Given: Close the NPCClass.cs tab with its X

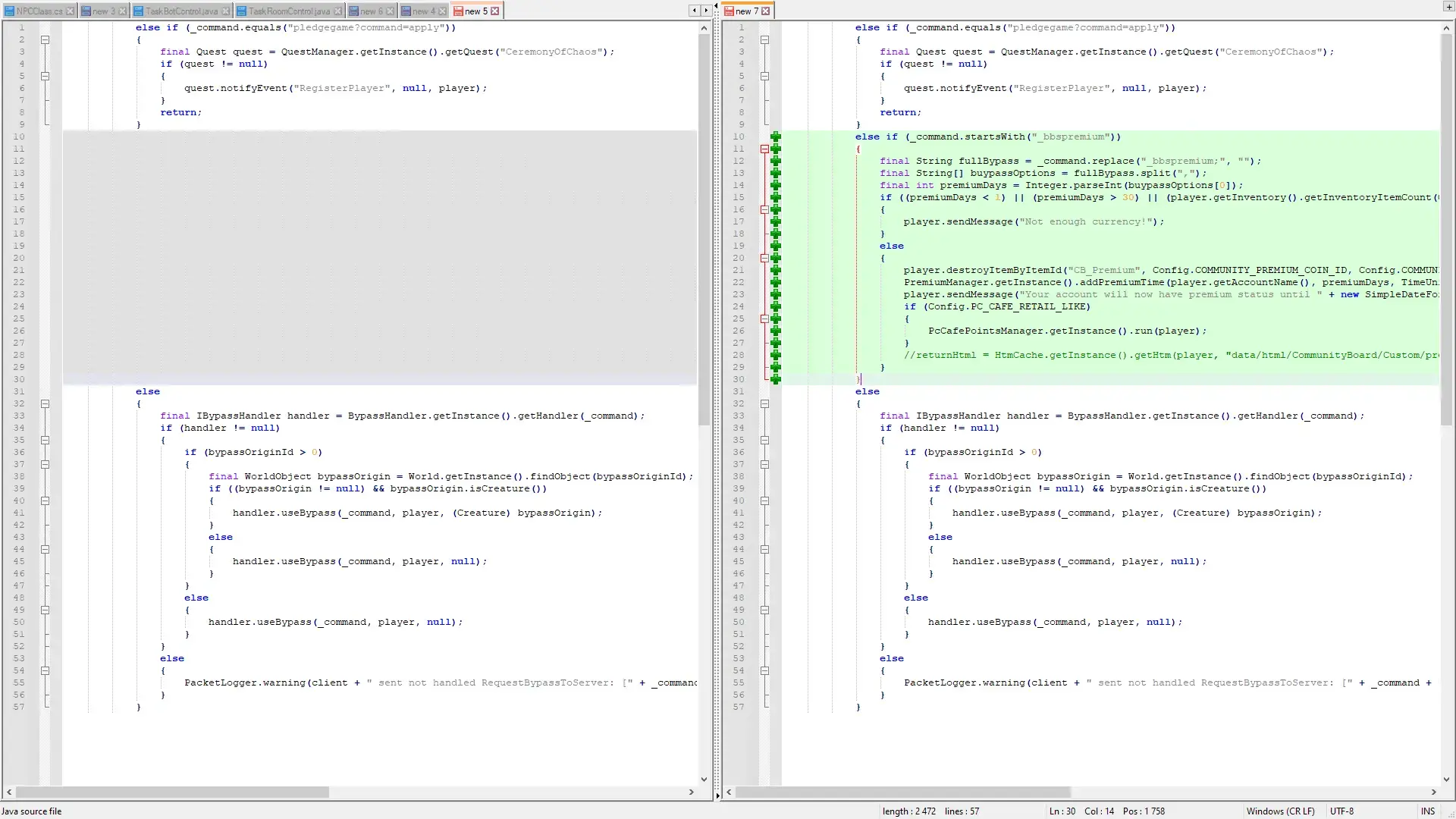Looking at the screenshot, I should (x=70, y=11).
